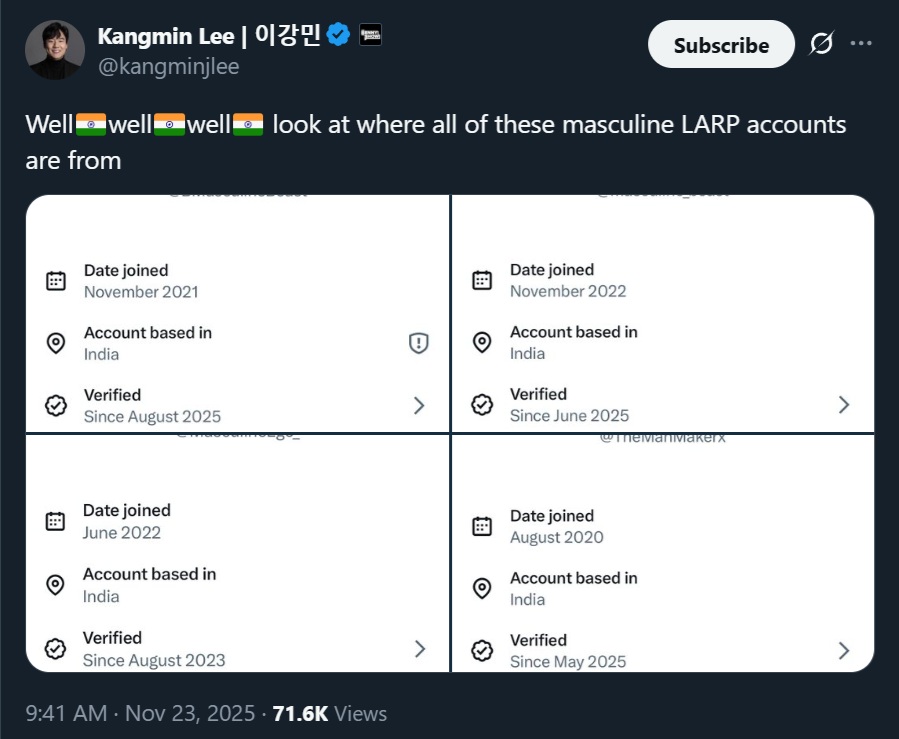
Task: Click the 9:41 AM Nov 23 timestamp
Action: coord(138,713)
